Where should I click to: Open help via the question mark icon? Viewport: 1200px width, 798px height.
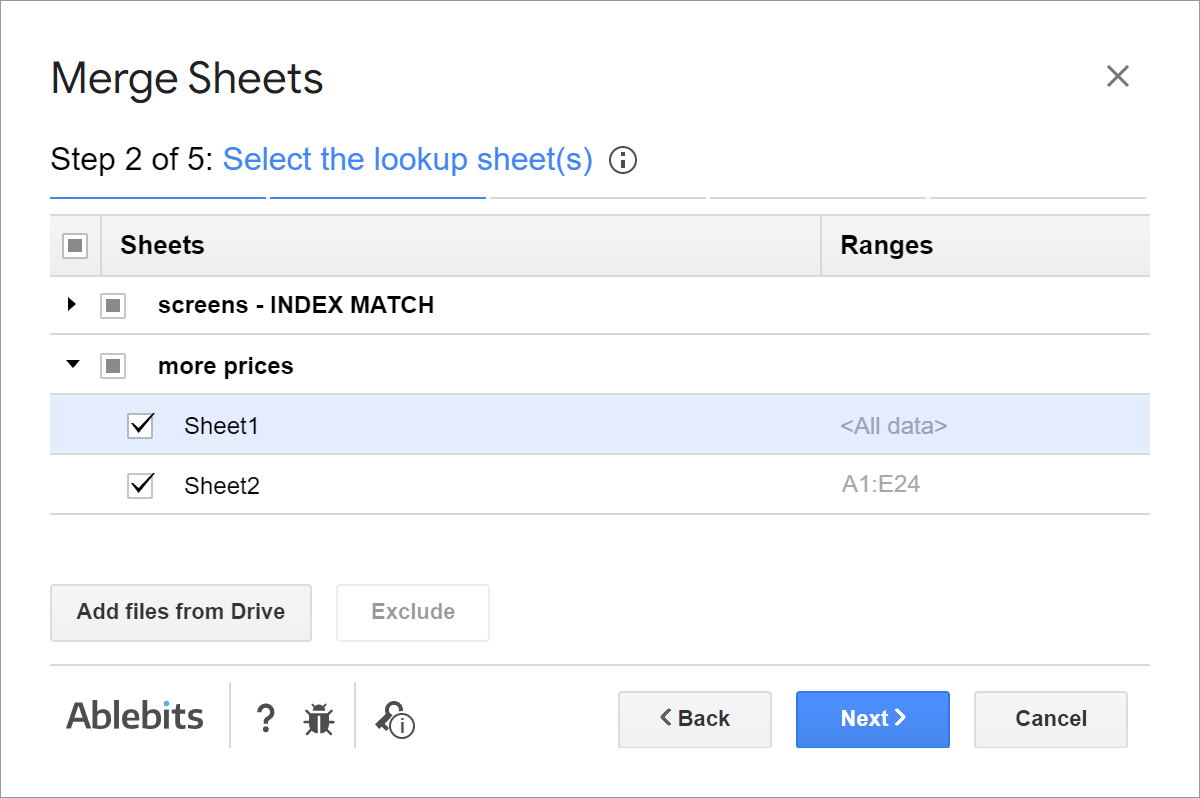pos(265,718)
